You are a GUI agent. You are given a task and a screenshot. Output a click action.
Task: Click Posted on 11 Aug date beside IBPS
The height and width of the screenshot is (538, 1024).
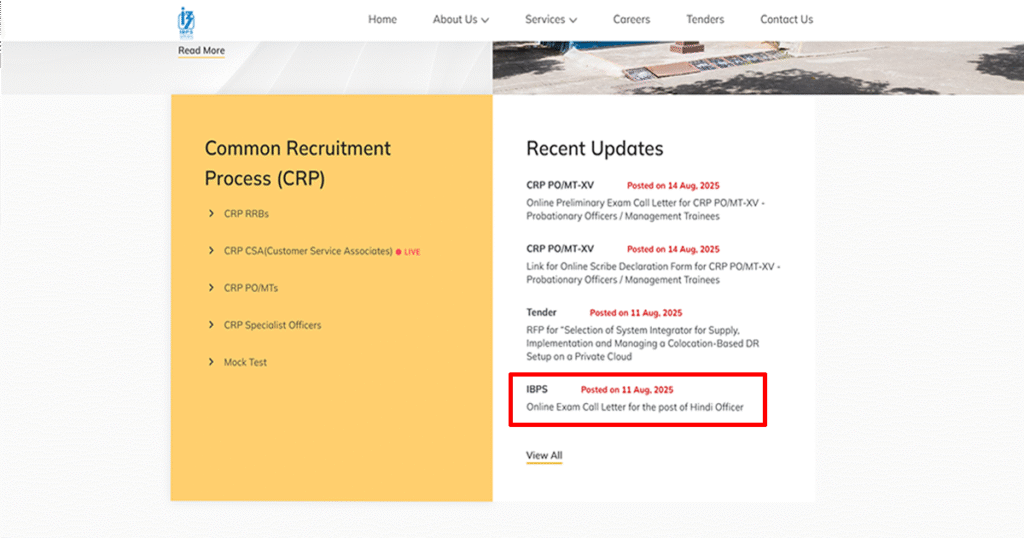pyautogui.click(x=627, y=390)
